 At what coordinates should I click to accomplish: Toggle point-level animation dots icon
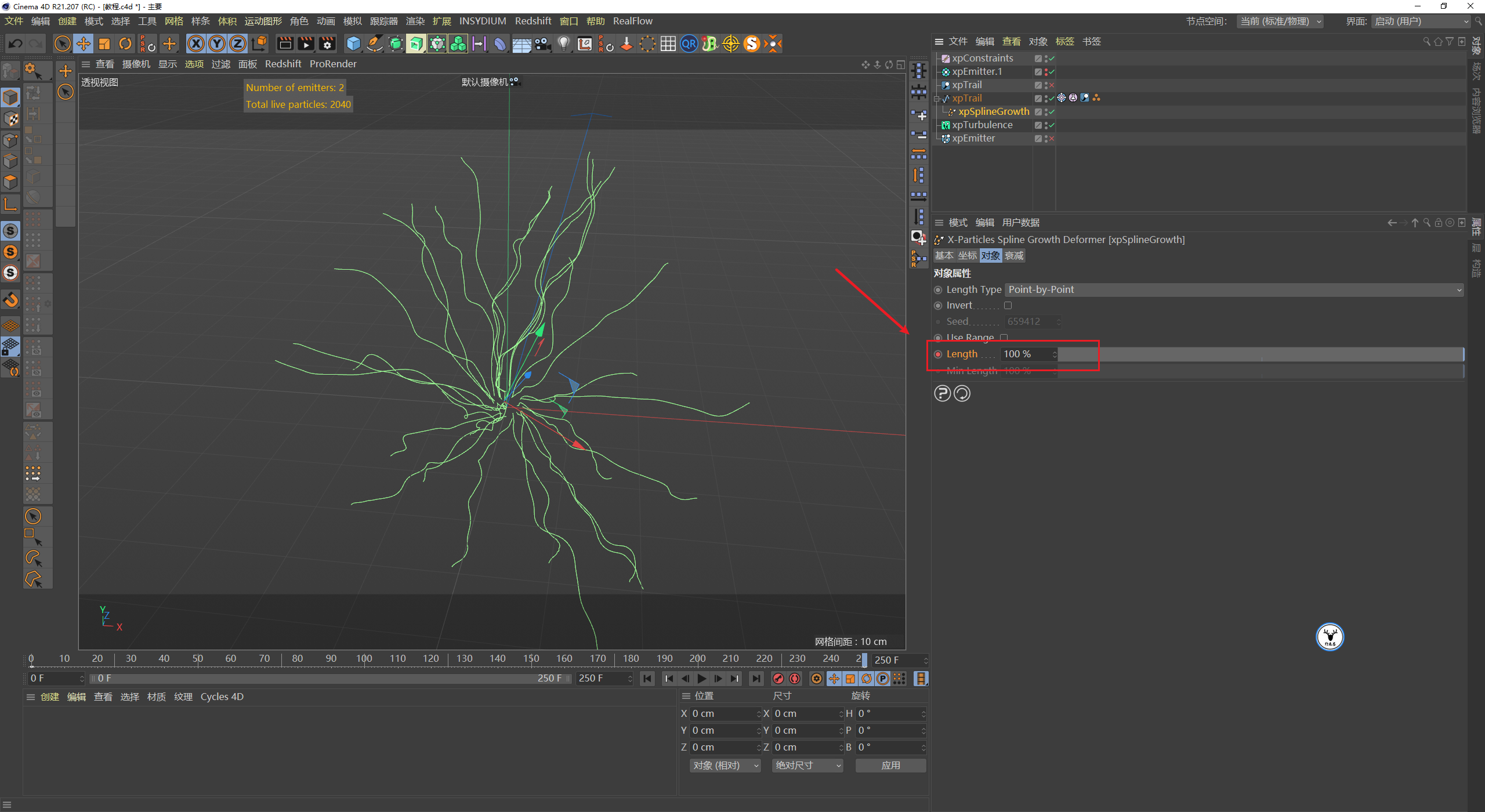(899, 678)
